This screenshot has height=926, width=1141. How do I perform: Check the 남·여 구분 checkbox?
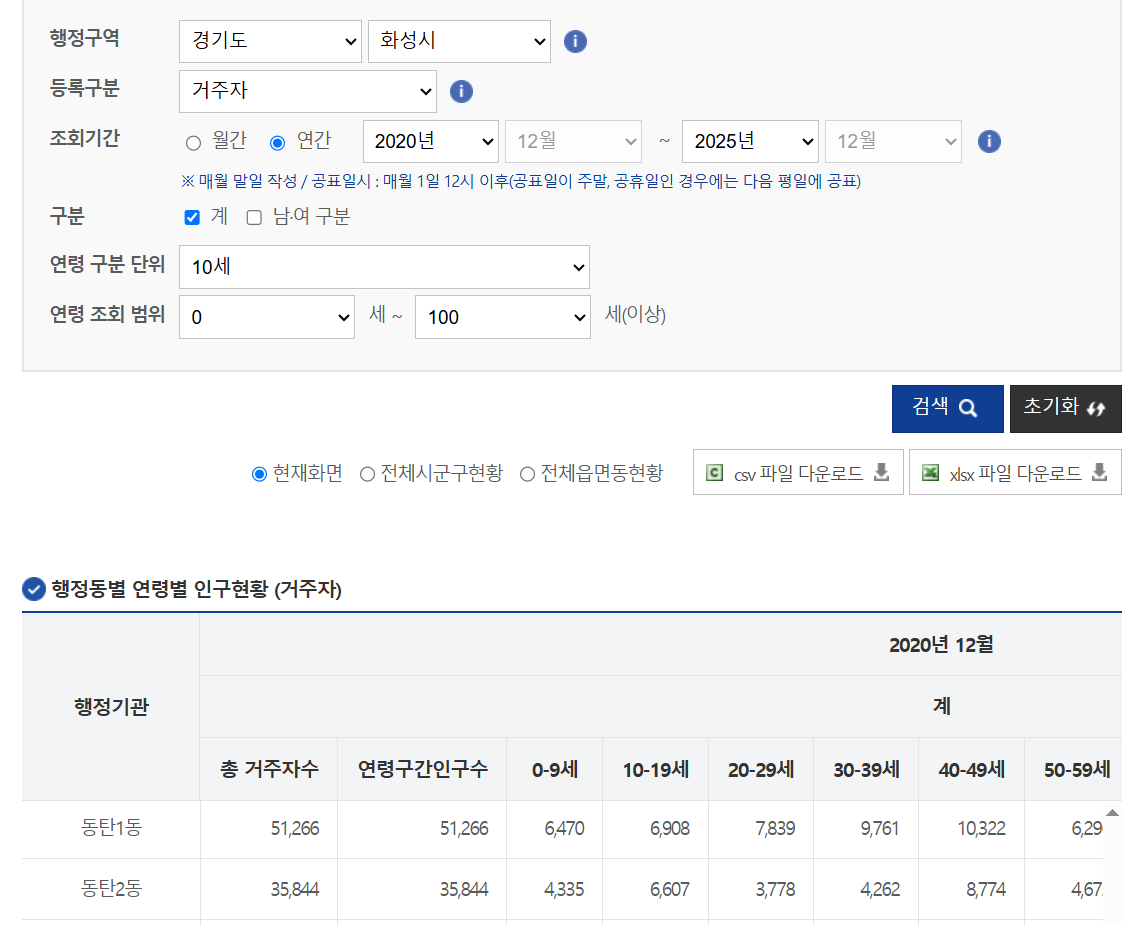254,217
